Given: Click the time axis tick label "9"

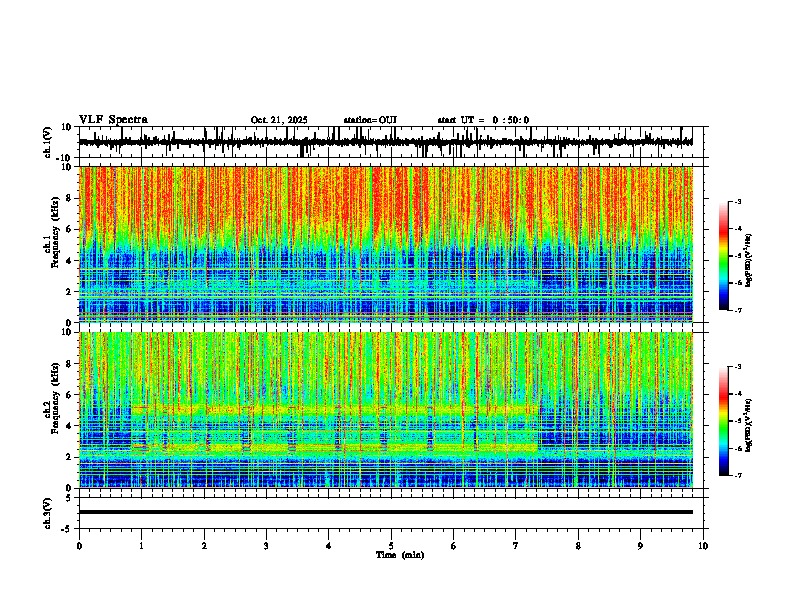Looking at the screenshot, I should [x=640, y=546].
